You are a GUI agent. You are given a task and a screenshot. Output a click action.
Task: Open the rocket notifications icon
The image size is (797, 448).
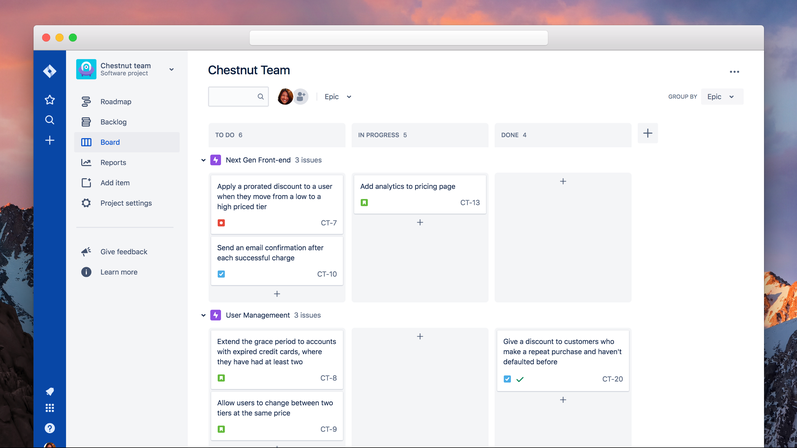[49, 391]
